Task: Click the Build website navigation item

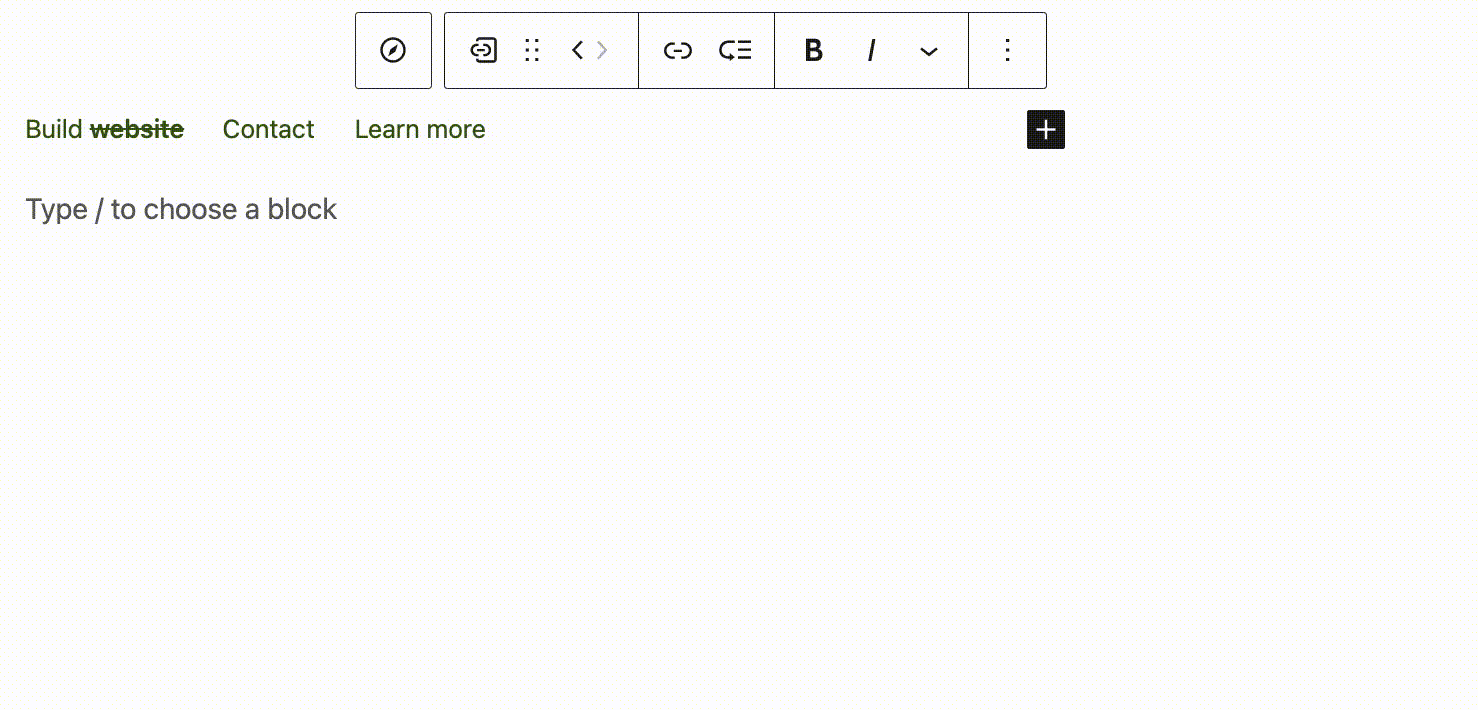Action: tap(104, 129)
